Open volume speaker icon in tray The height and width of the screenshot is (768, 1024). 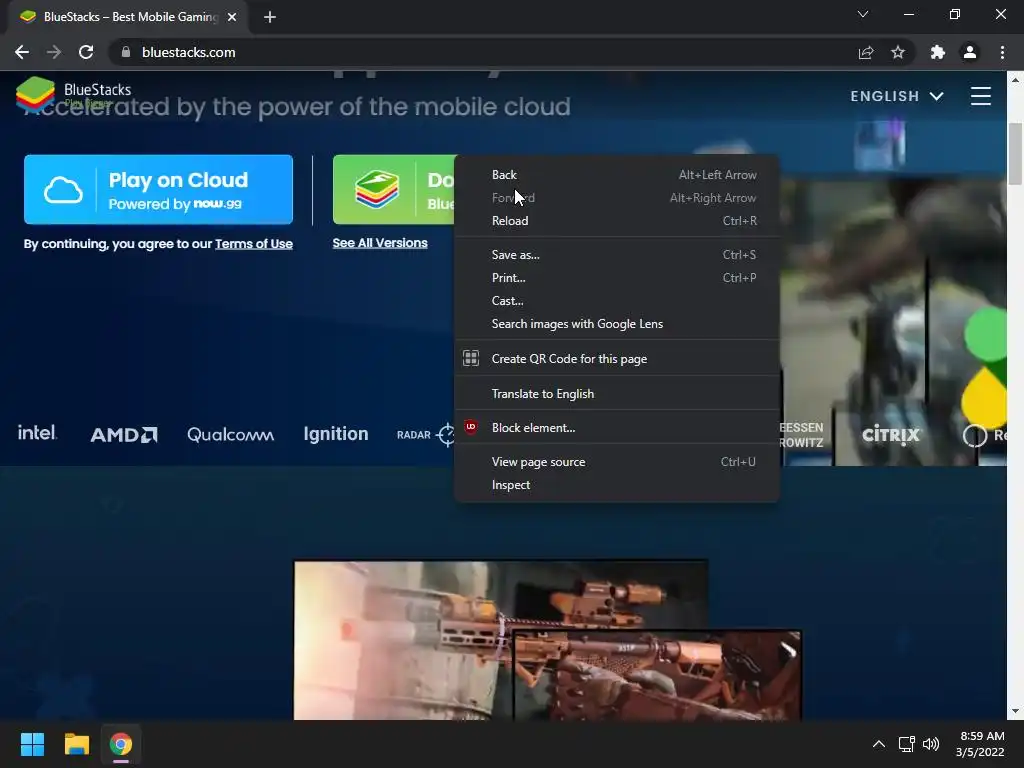[931, 744]
